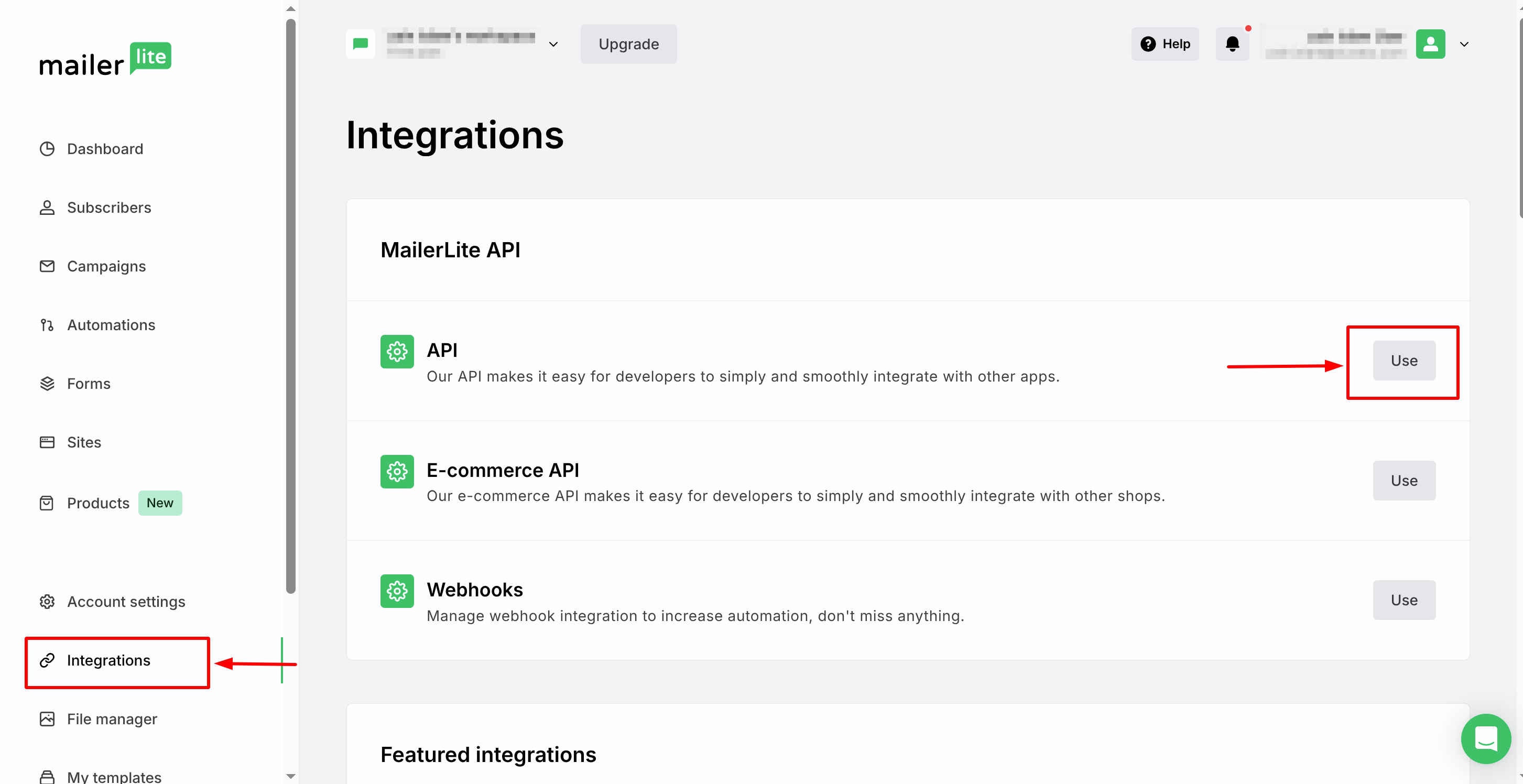Click 'Our API makes it easy' description
Viewport: 1523px width, 784px height.
tap(743, 377)
